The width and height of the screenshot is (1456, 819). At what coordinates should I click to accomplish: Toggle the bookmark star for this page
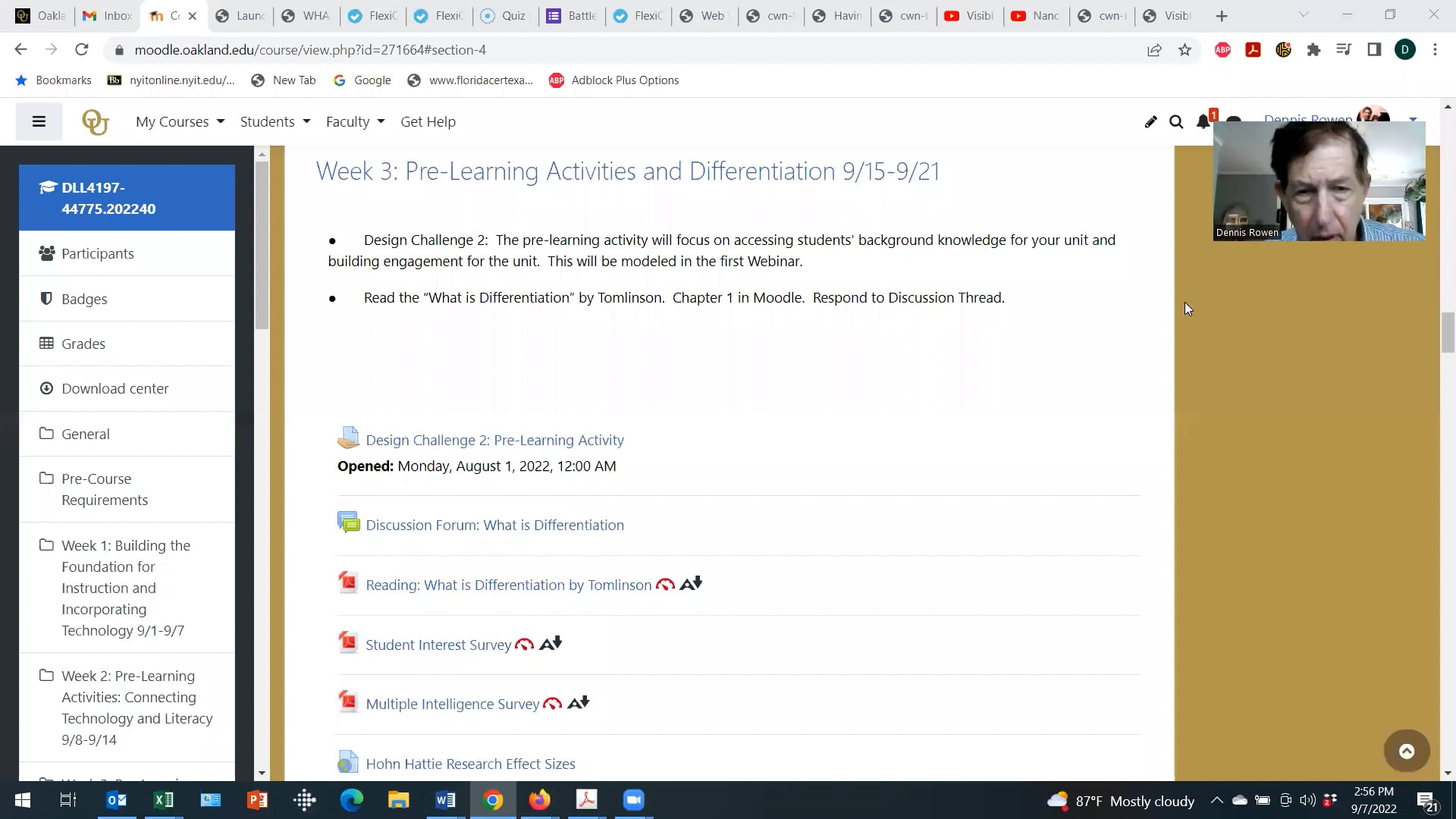[x=1185, y=49]
